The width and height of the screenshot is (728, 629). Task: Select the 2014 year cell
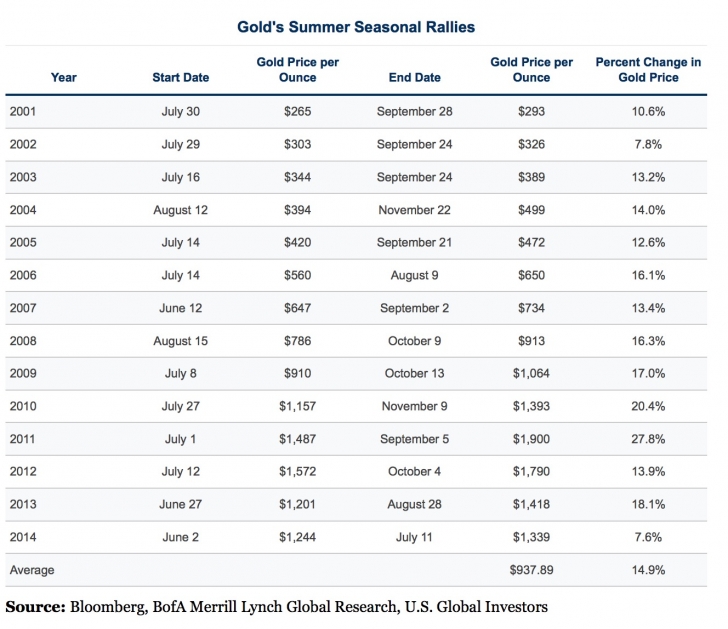(x=23, y=537)
